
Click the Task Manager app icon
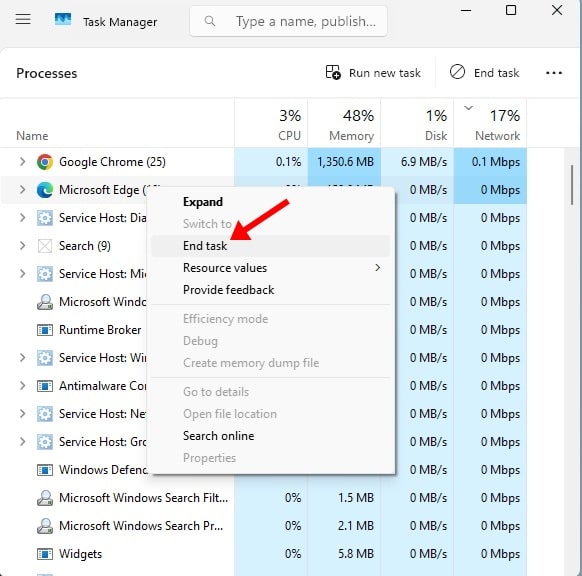63,19
